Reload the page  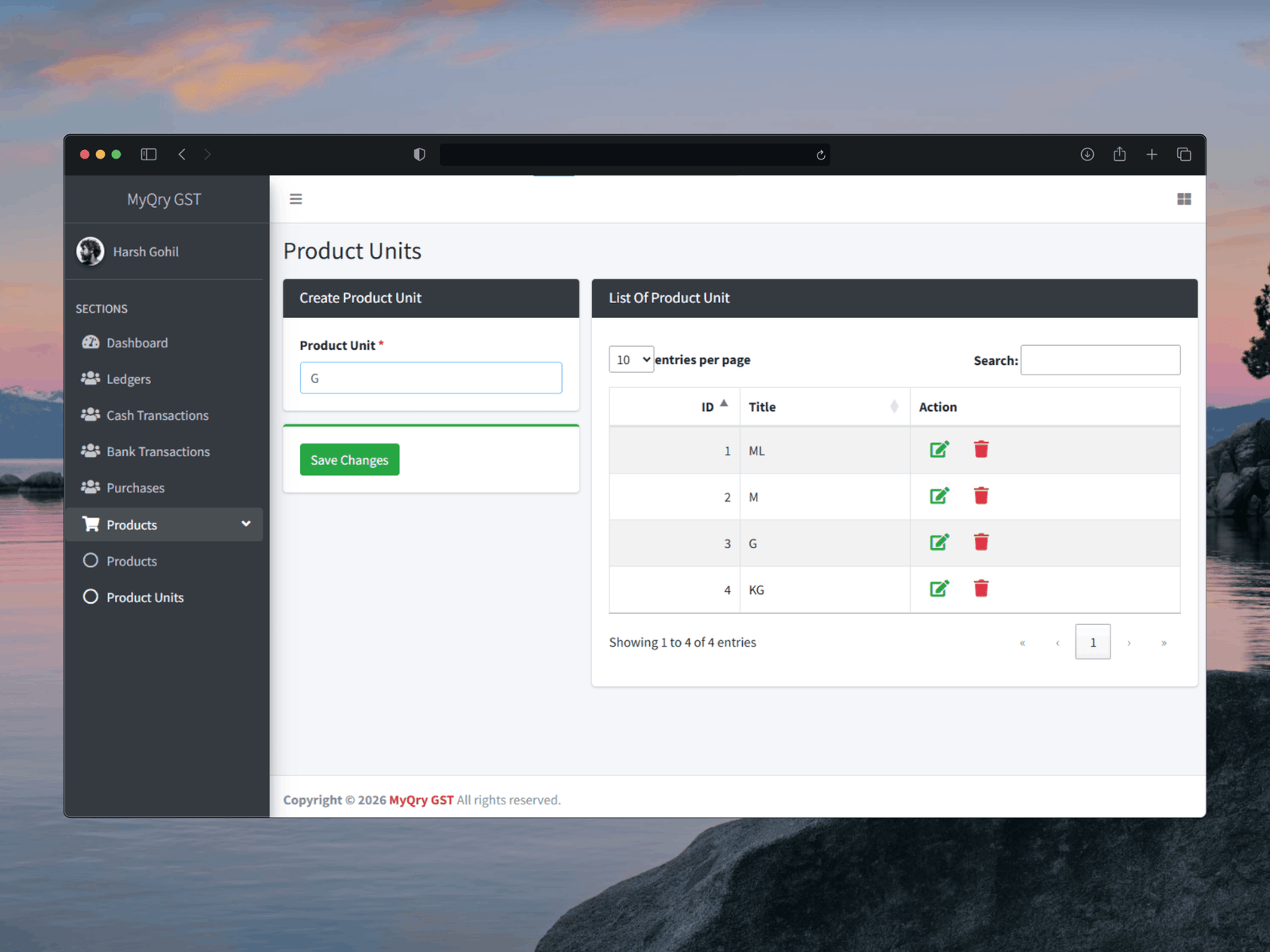coord(821,155)
